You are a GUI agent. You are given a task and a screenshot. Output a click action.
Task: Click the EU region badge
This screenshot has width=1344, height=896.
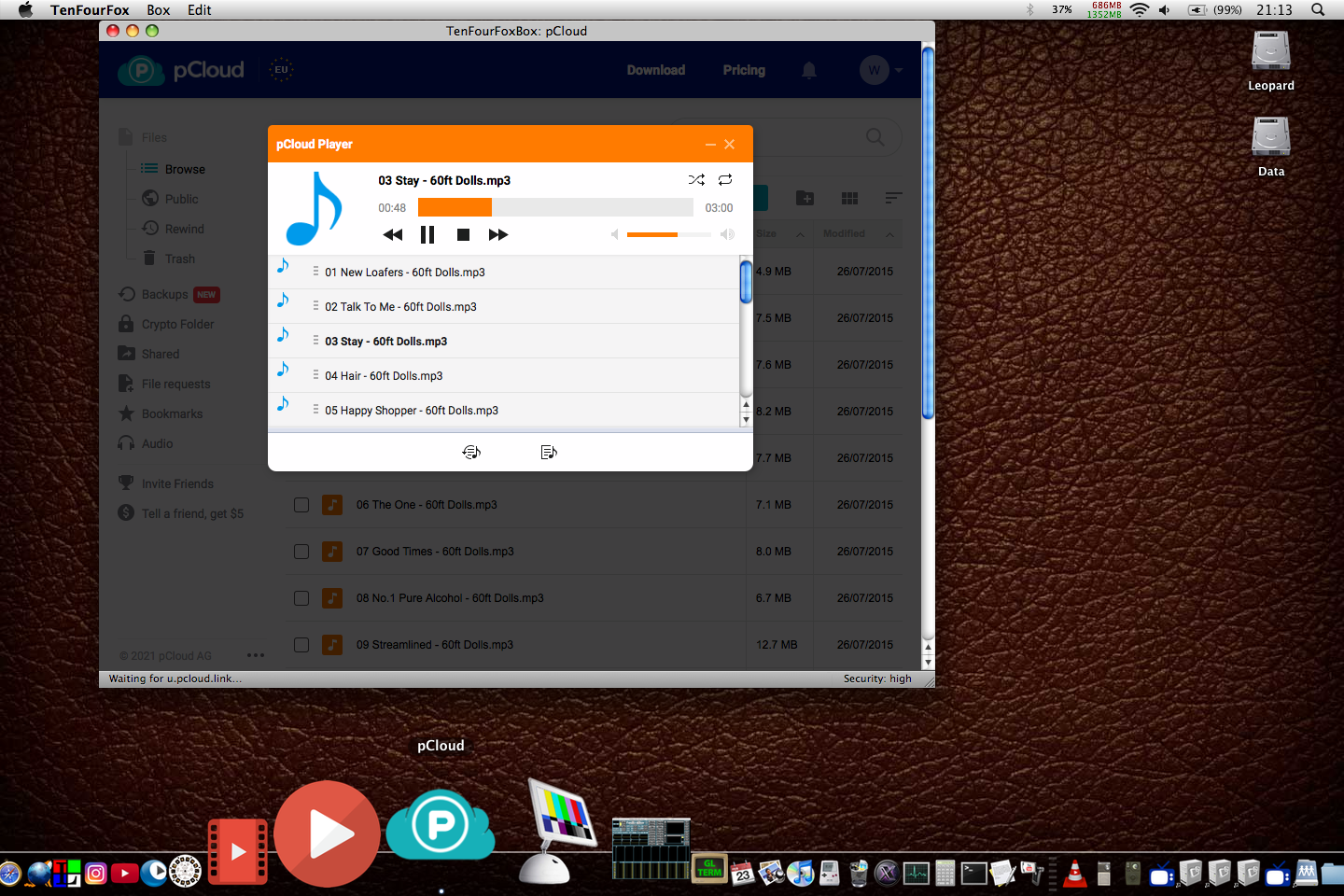(281, 69)
